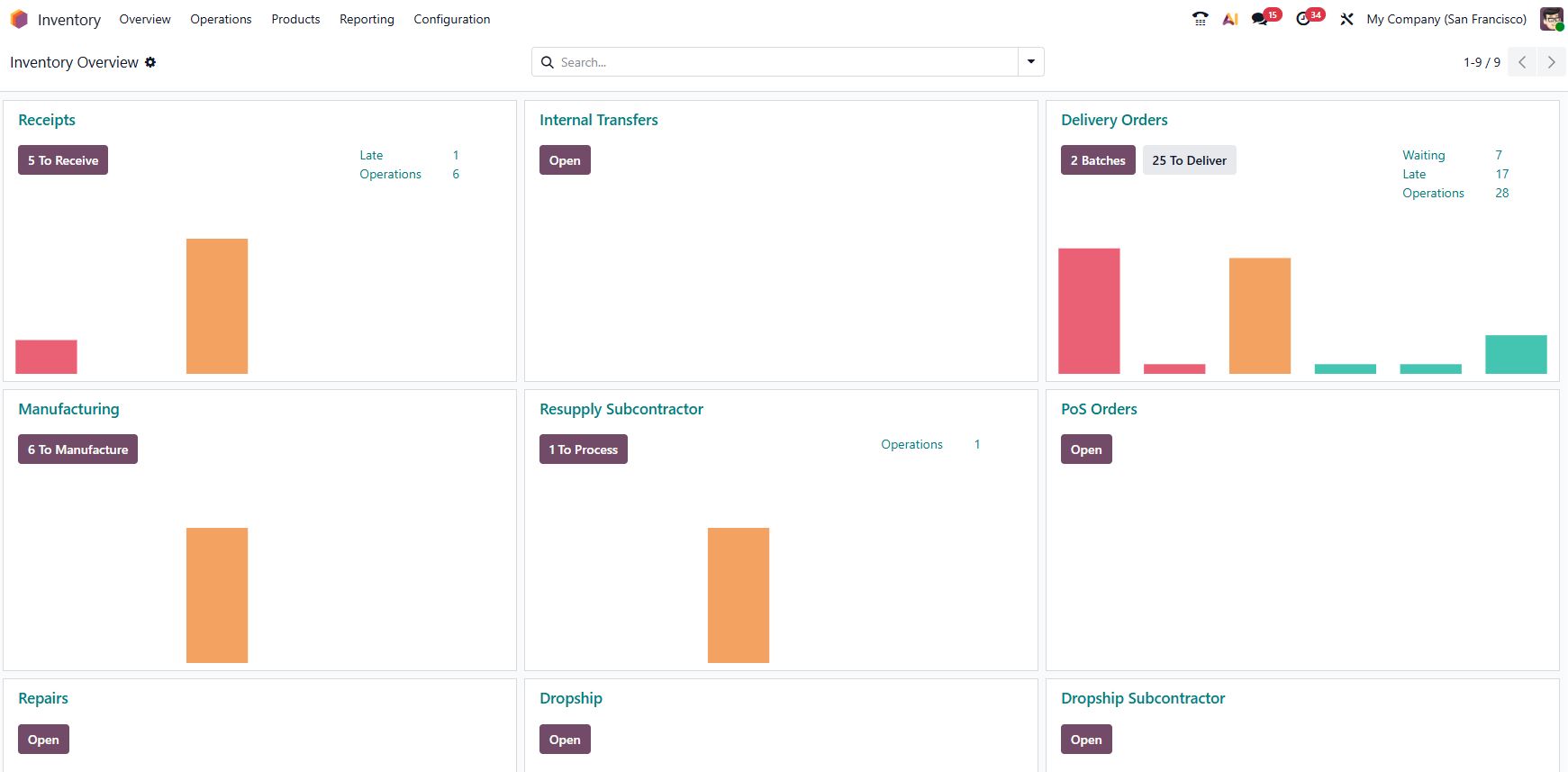
Task: Click the 25 To Deliver button
Action: (x=1189, y=160)
